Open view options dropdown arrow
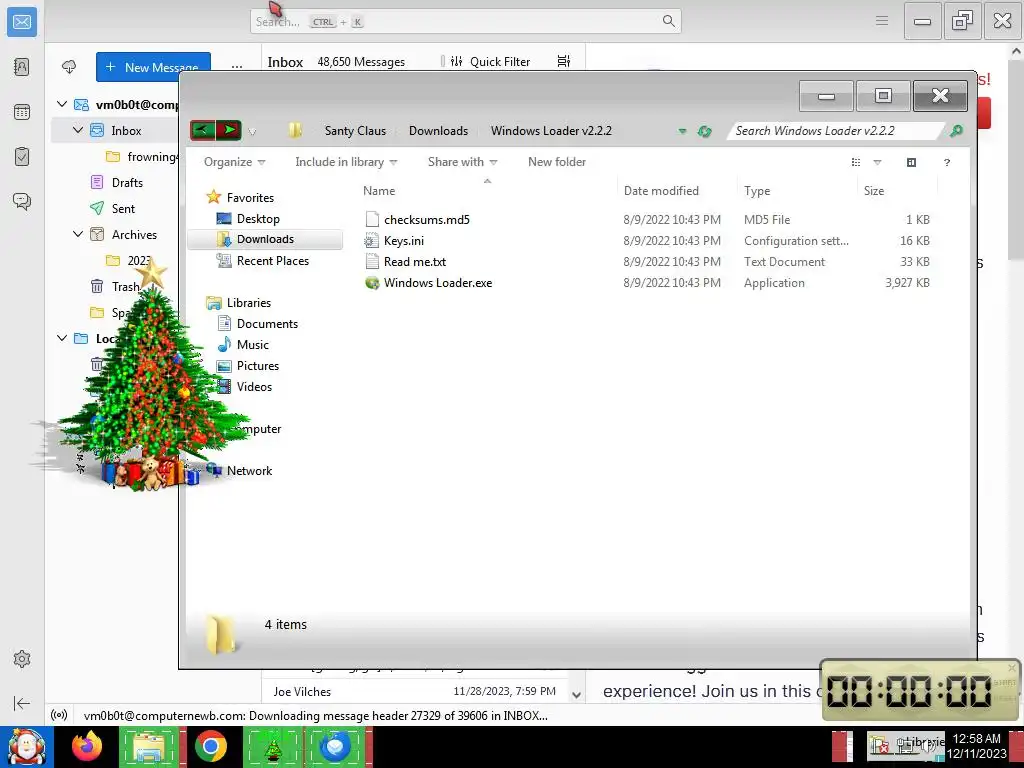 point(877,162)
